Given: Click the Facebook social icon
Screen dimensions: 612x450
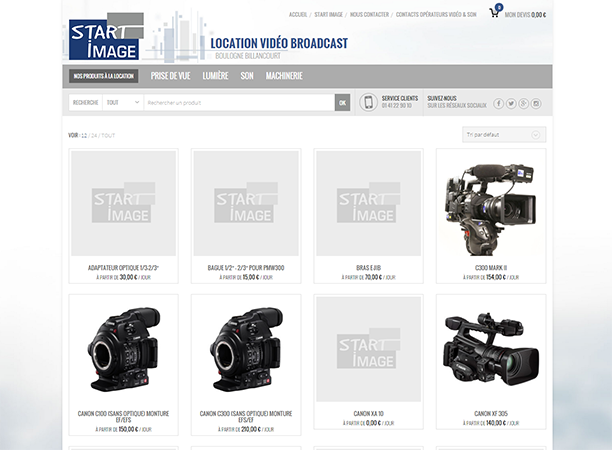Looking at the screenshot, I should coord(498,103).
